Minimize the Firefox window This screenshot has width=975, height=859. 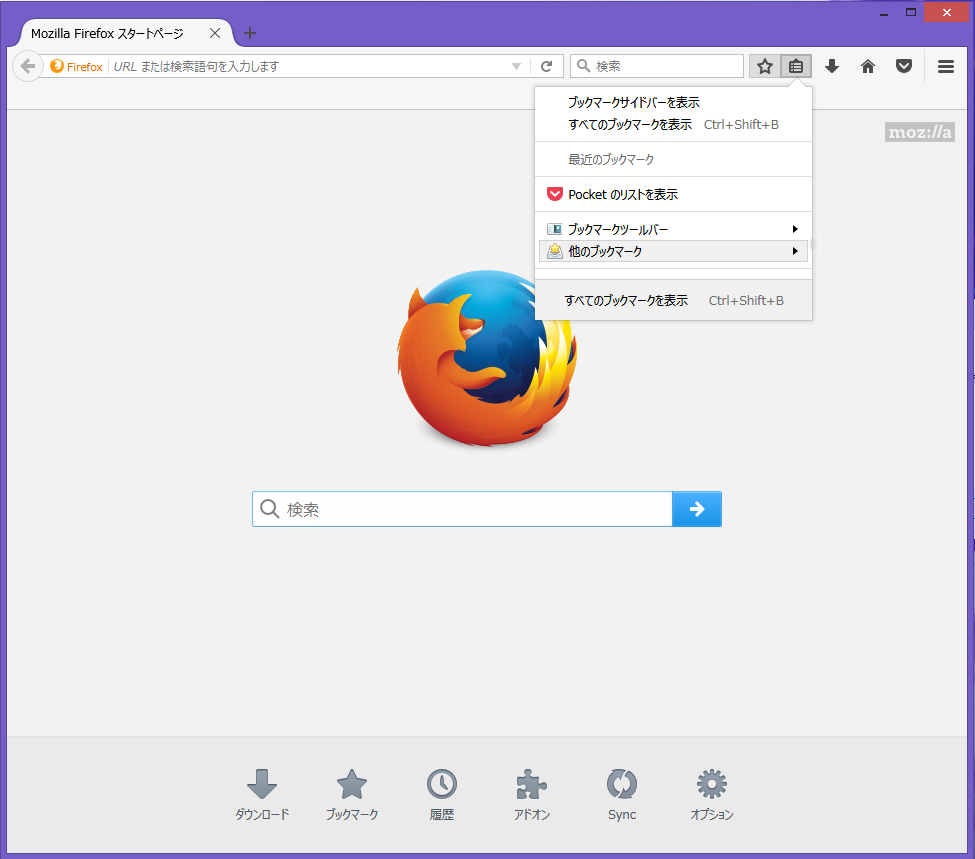tap(884, 12)
